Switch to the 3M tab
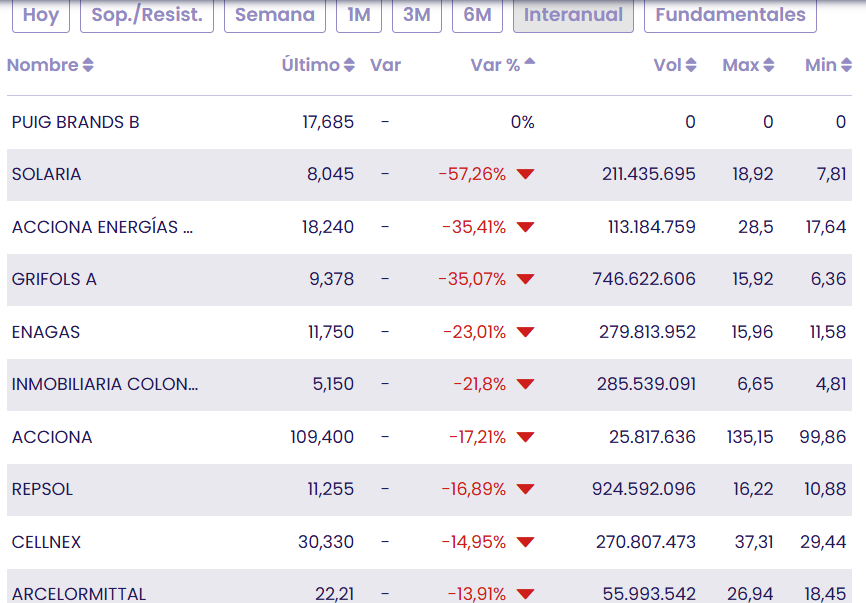The width and height of the screenshot is (866, 603). pos(416,15)
